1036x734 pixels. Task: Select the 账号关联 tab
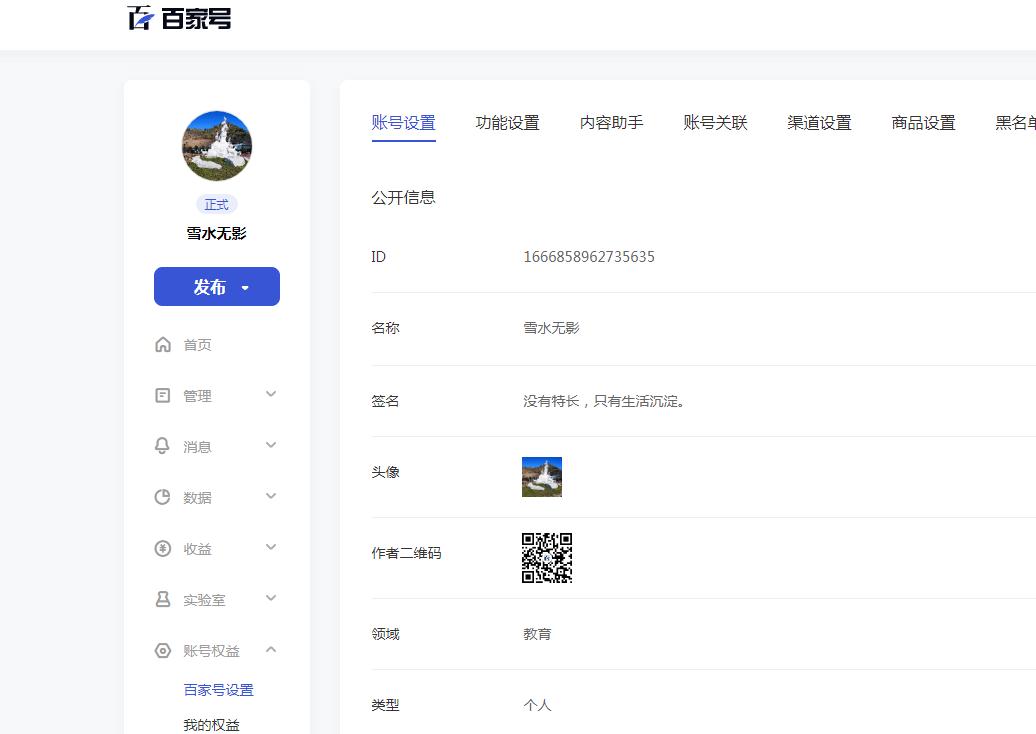[715, 123]
